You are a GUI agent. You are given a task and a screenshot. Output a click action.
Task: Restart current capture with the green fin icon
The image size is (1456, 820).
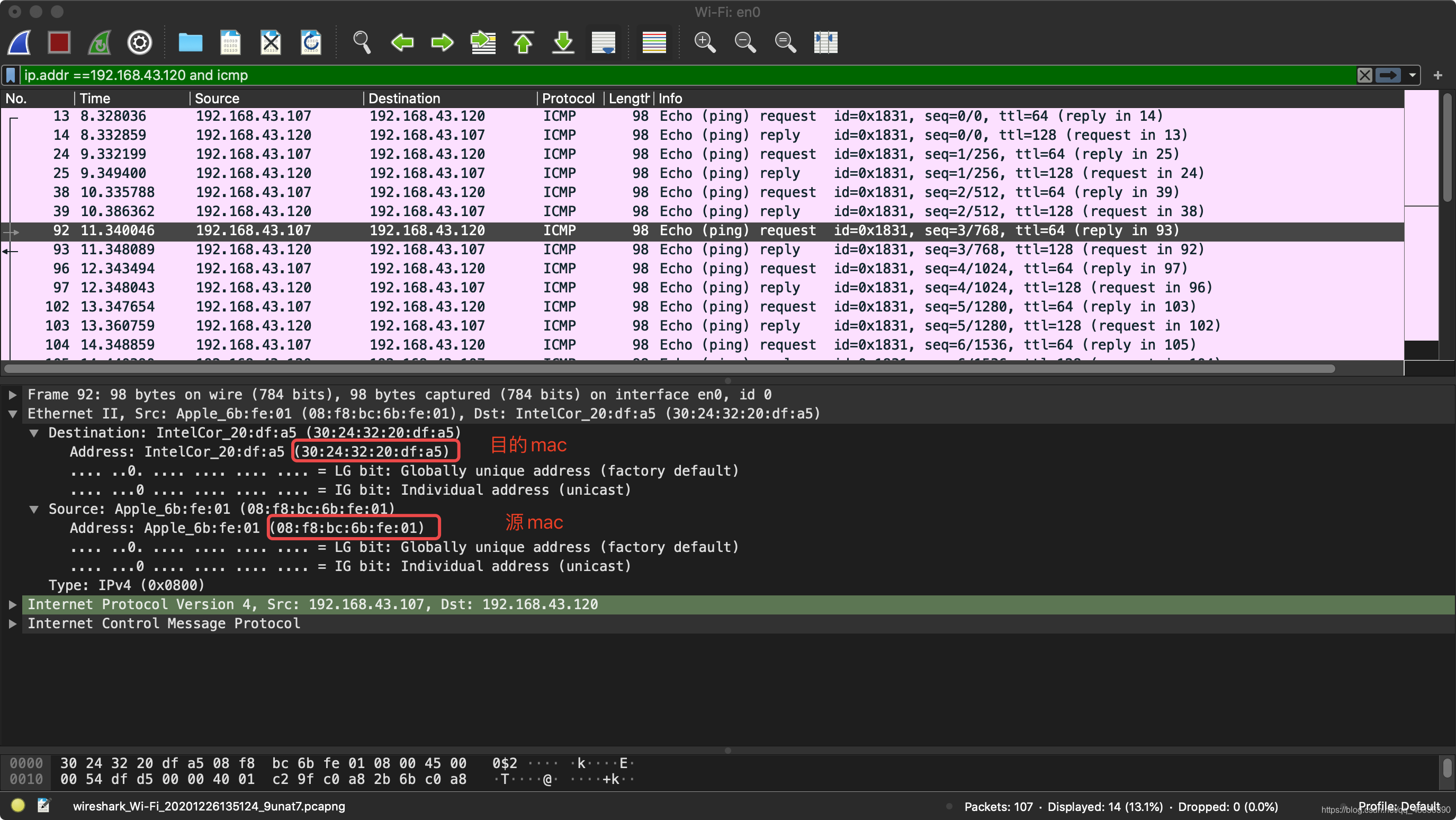coord(100,43)
